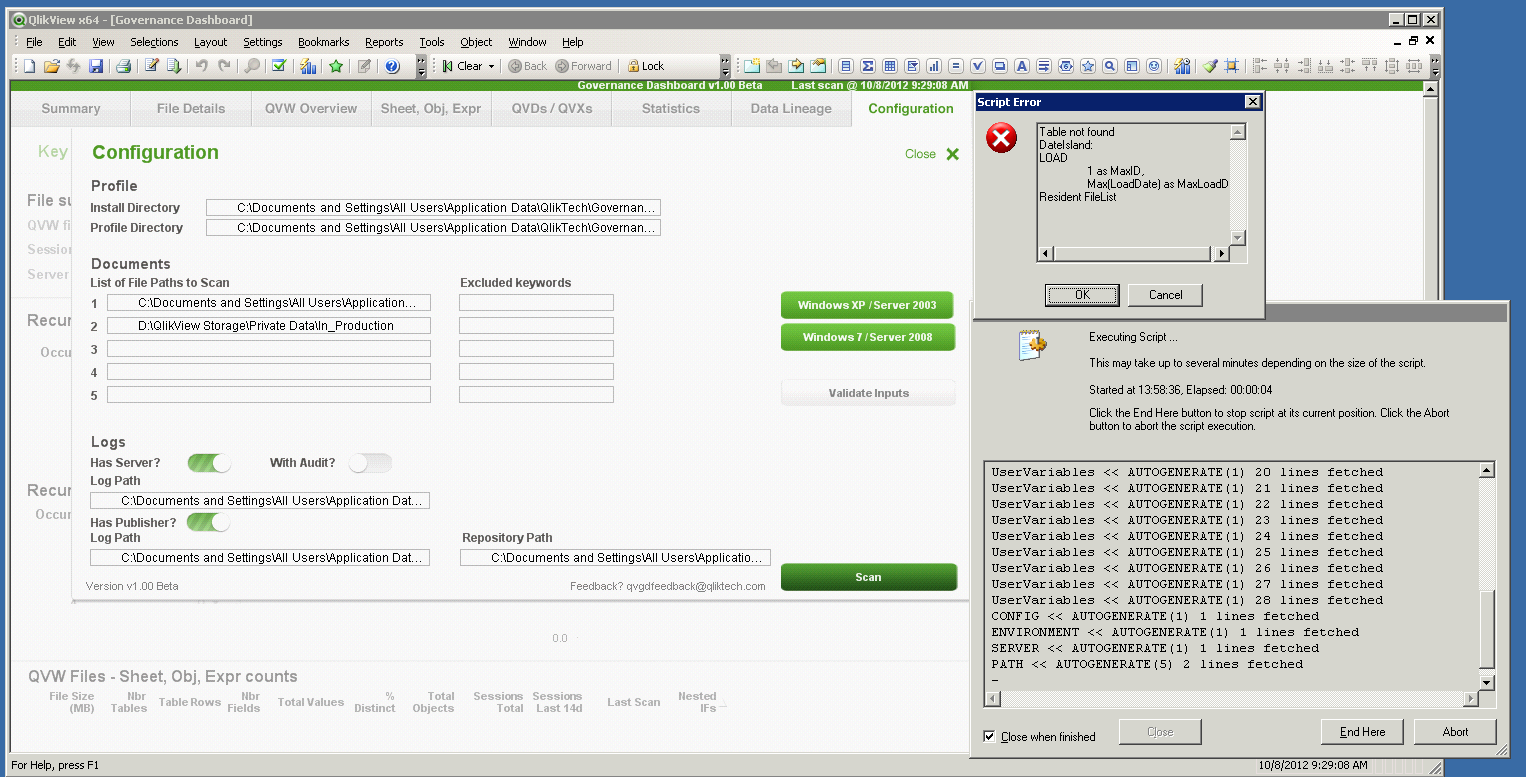Viewport: 1526px width, 777px height.
Task: Click the Format Painter brush icon
Action: click(1210, 66)
